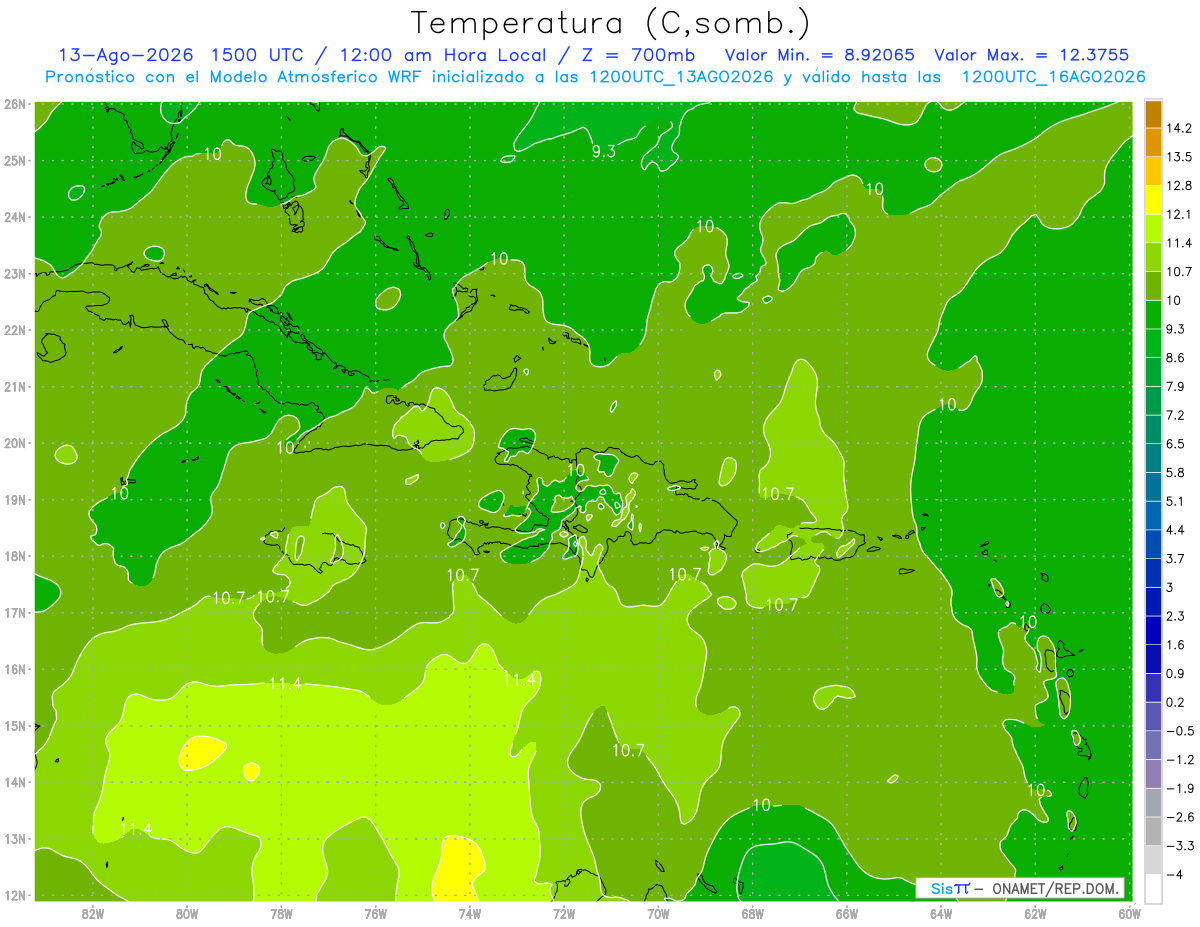This screenshot has width=1200, height=927.
Task: Click the 80W longitude axis label
Action: point(186,913)
